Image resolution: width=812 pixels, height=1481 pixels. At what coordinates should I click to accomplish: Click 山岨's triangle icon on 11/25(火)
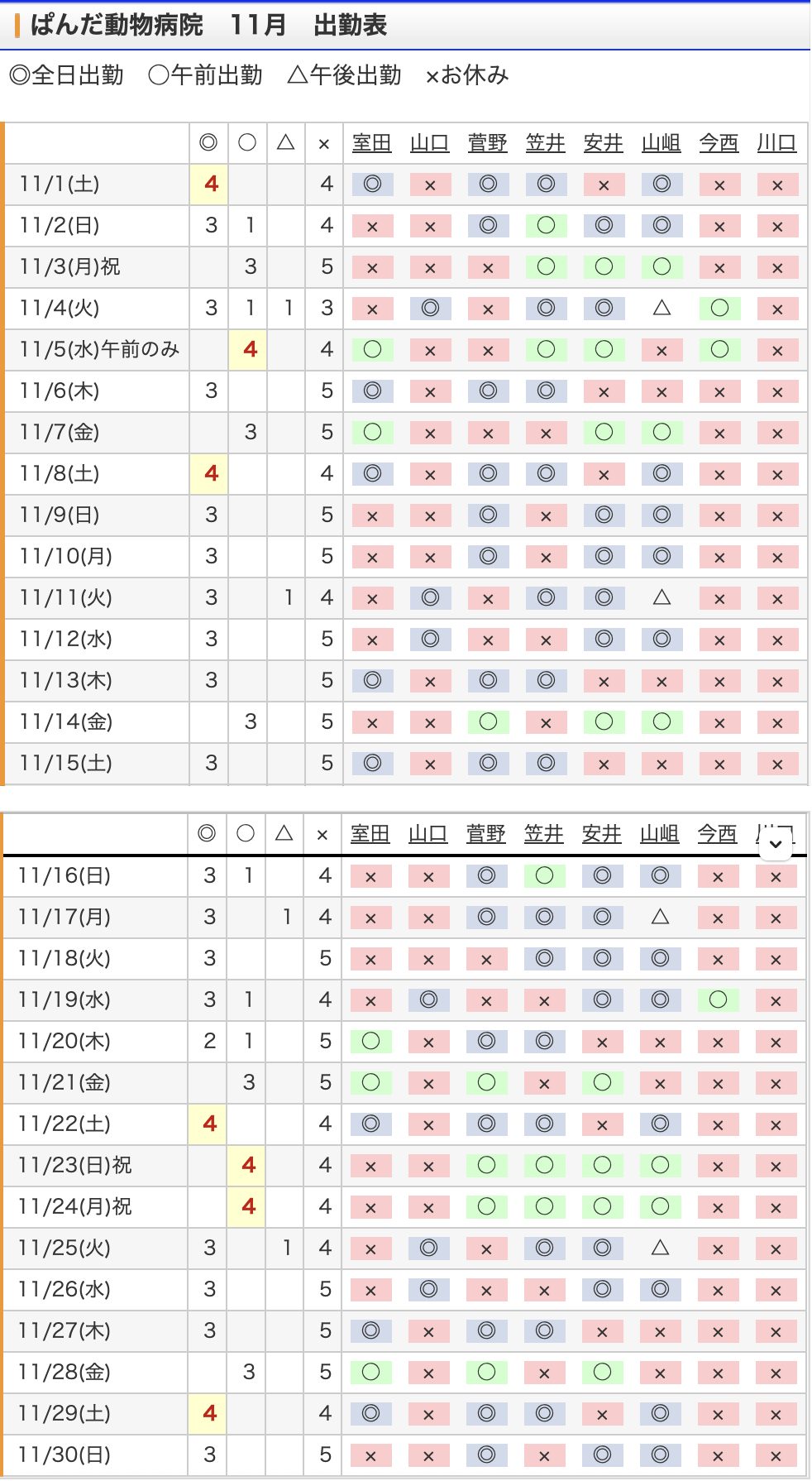[660, 1249]
